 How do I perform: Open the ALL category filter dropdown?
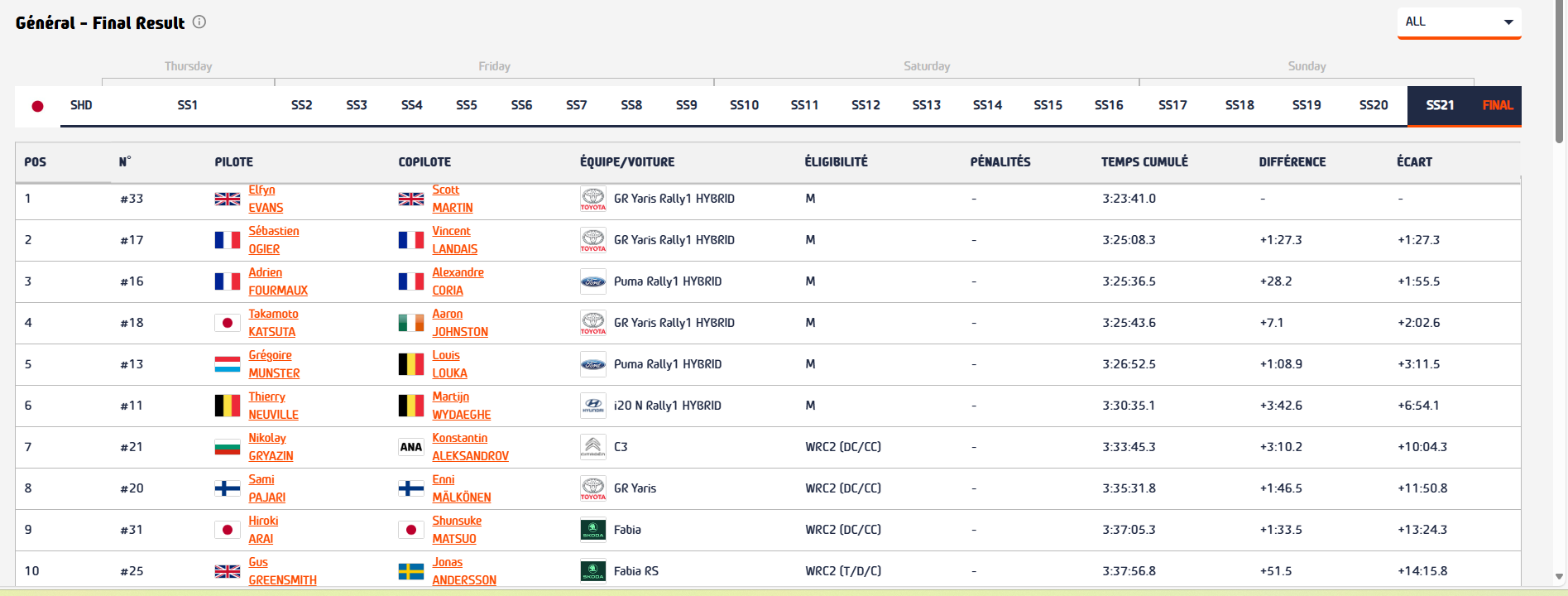pos(1459,22)
